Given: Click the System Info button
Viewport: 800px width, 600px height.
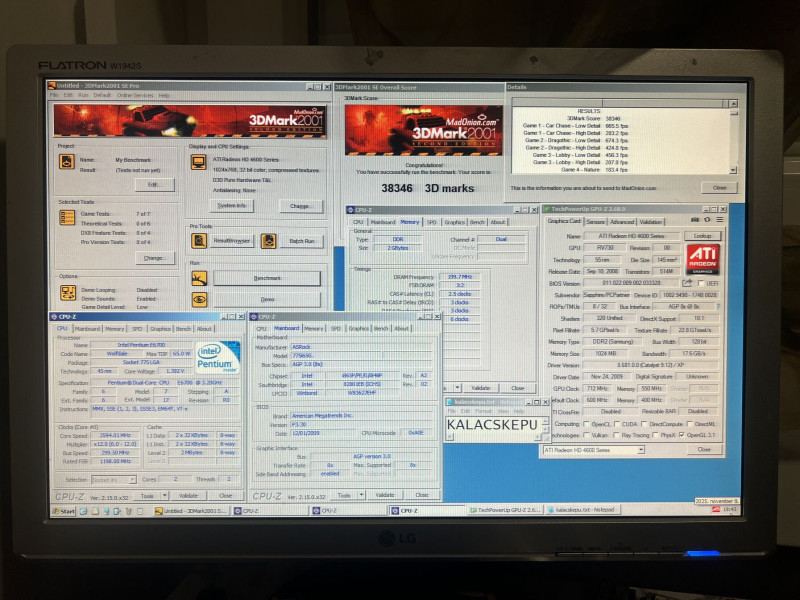Looking at the screenshot, I should coord(232,205).
